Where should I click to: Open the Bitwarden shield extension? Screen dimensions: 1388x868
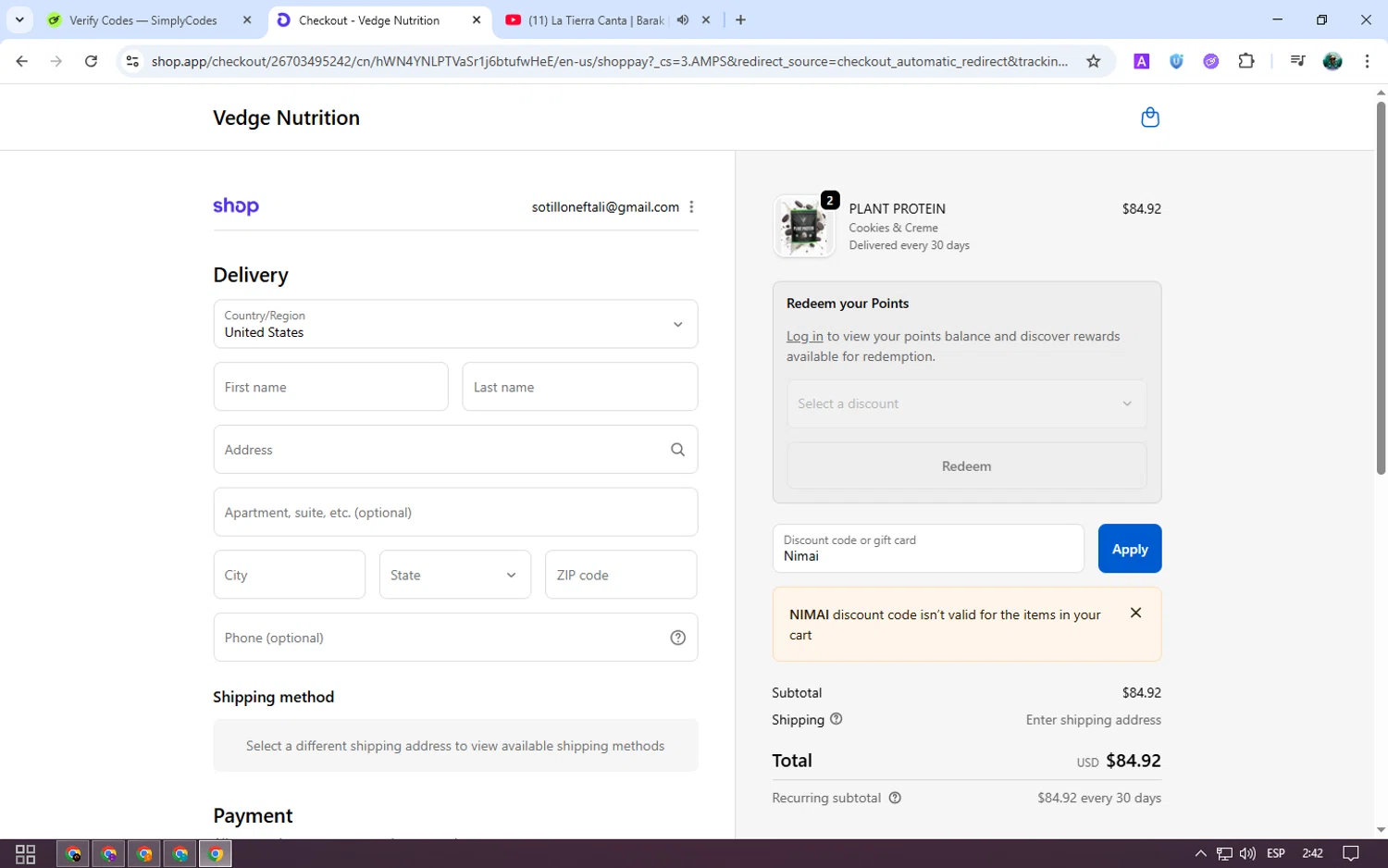[x=1176, y=61]
